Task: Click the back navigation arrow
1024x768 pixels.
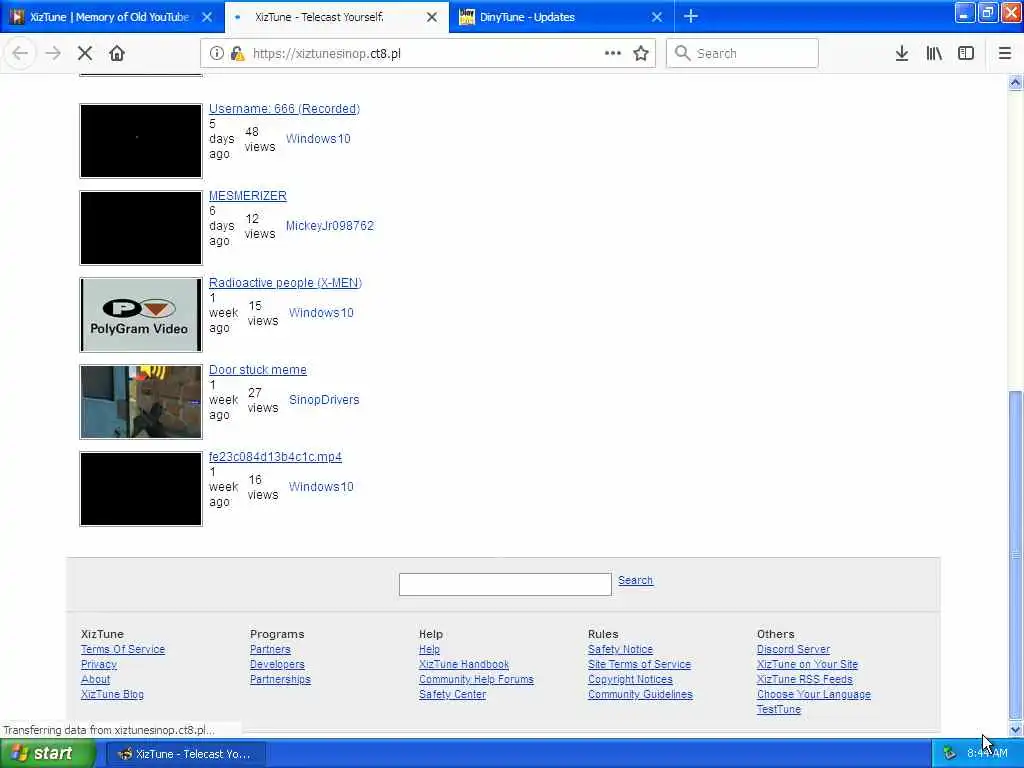Action: [20, 54]
